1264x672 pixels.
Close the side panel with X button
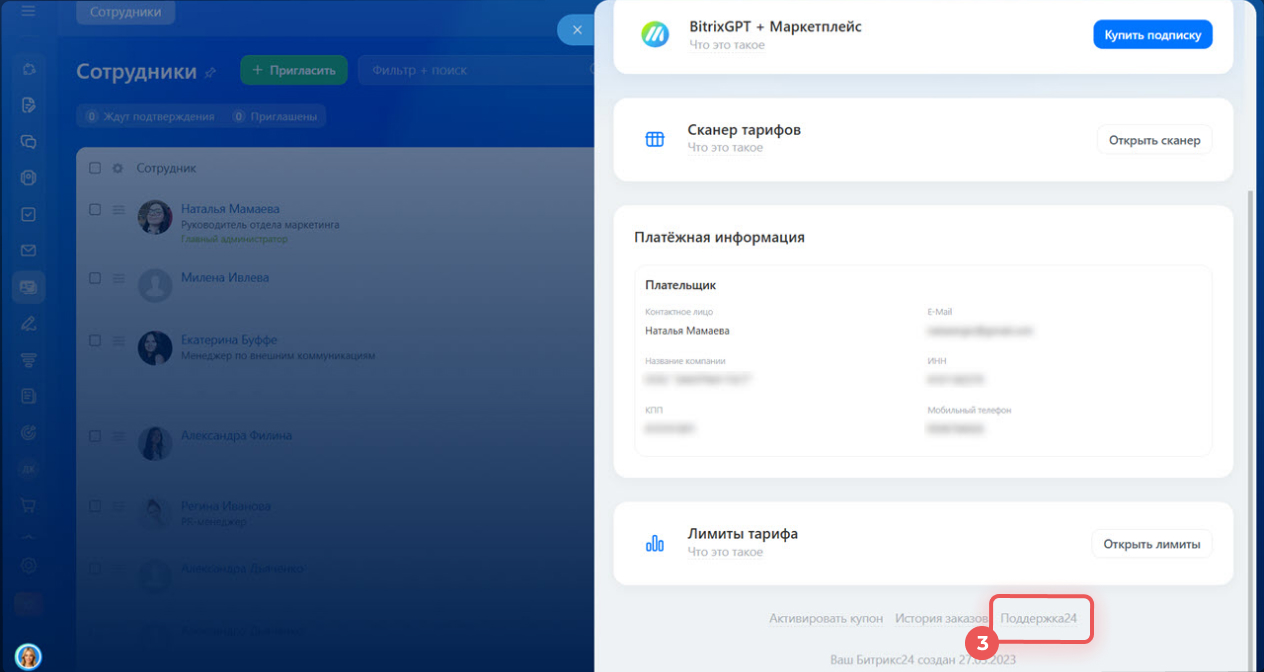coord(576,30)
